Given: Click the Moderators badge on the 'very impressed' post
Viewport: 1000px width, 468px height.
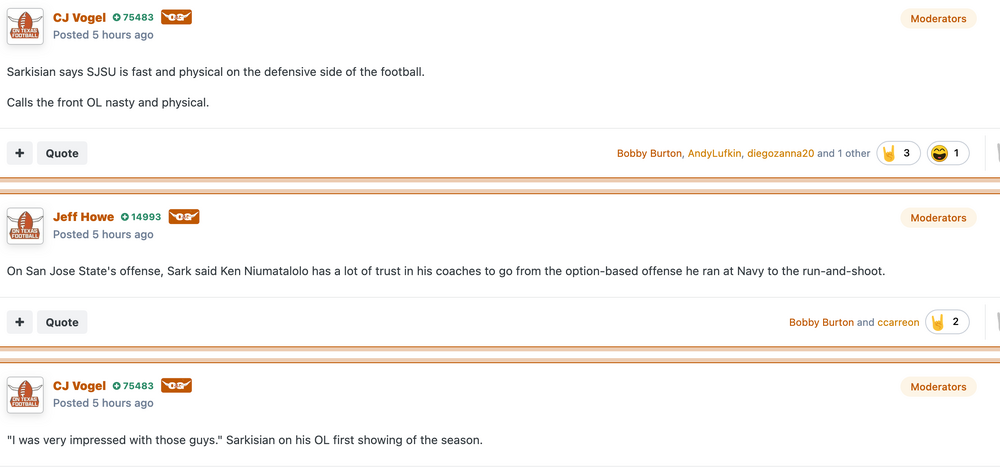Looking at the screenshot, I should tap(938, 387).
